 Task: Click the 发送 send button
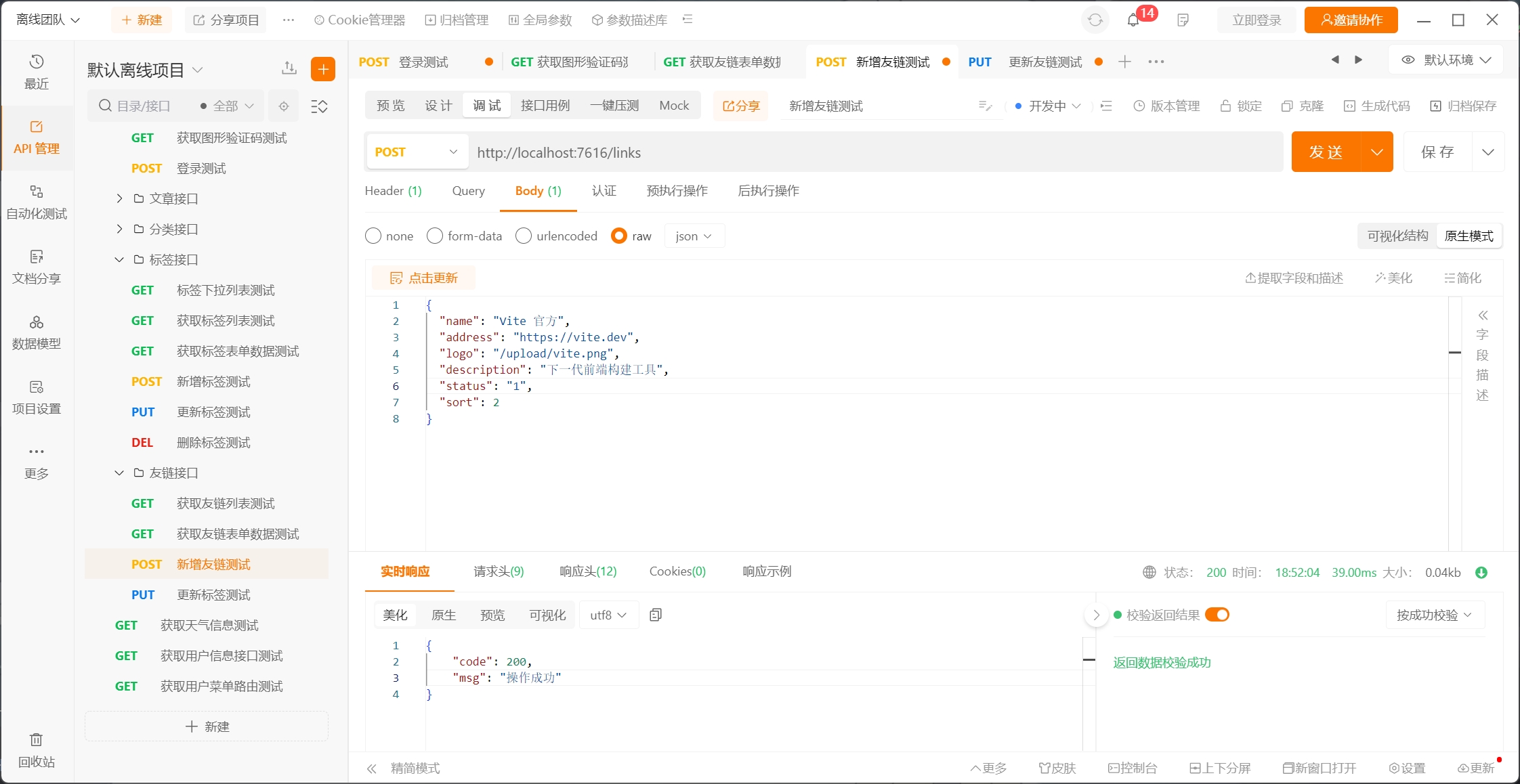1326,152
